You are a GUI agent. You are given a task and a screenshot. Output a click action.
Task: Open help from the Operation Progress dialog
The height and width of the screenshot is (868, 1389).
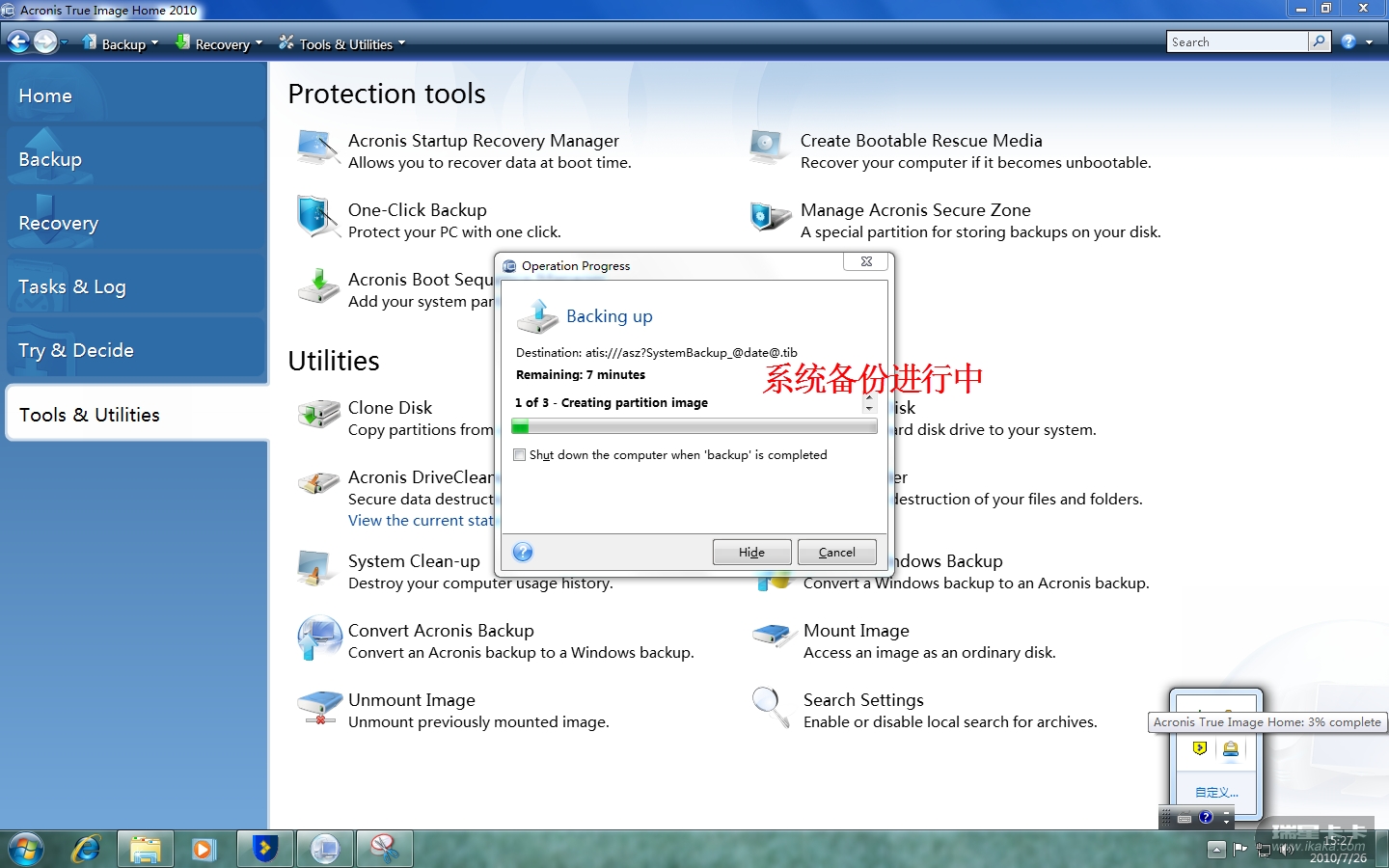[523, 552]
